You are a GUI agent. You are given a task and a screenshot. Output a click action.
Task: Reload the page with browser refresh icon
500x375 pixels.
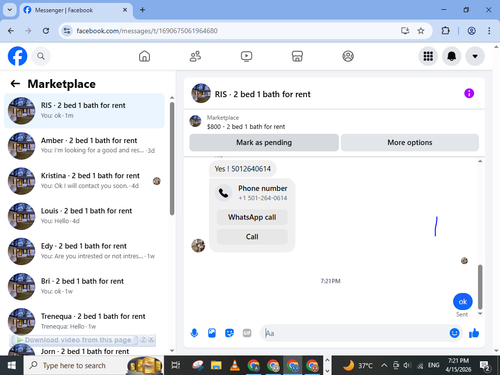tap(46, 31)
